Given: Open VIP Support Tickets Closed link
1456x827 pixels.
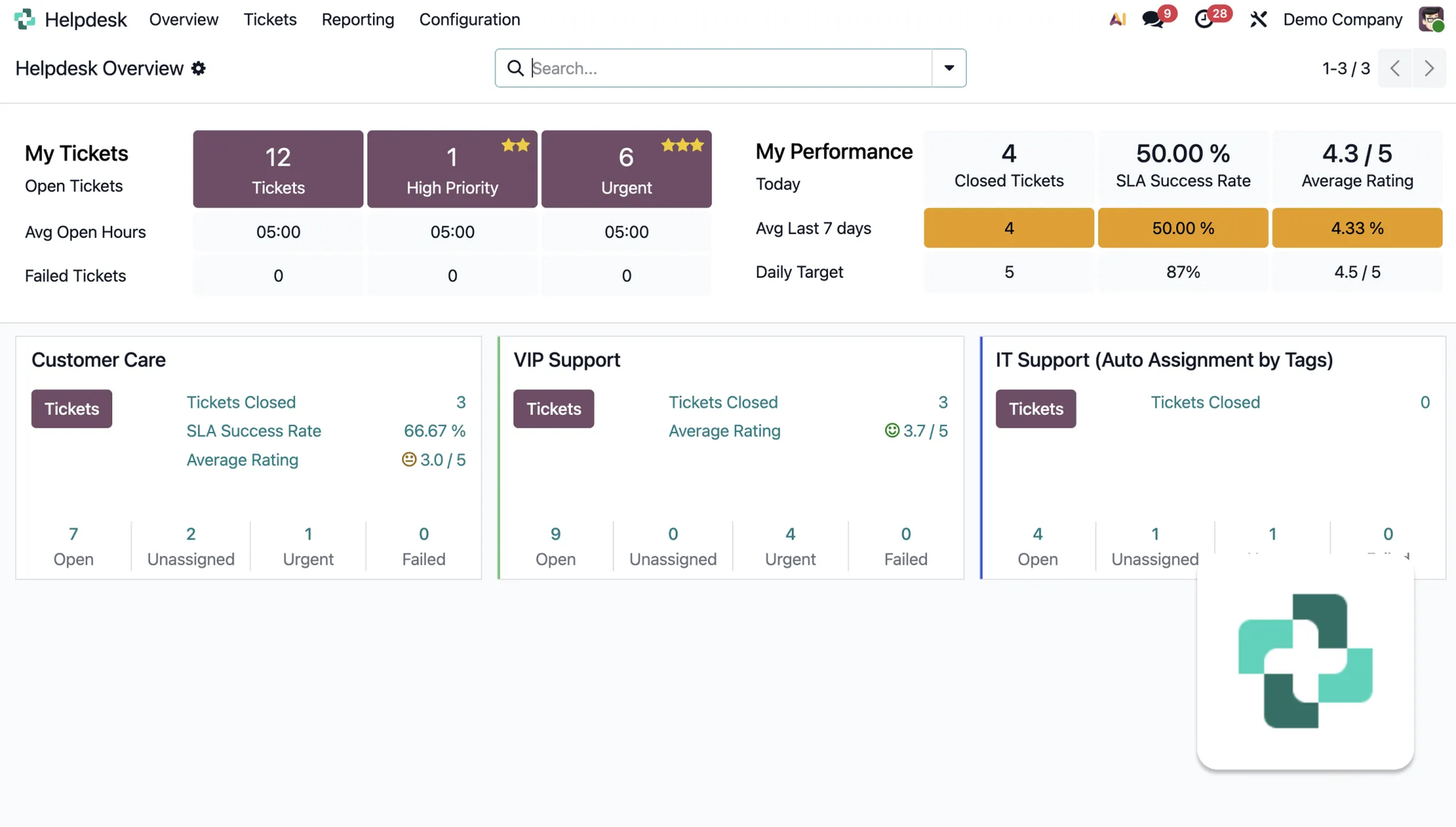Looking at the screenshot, I should (723, 403).
